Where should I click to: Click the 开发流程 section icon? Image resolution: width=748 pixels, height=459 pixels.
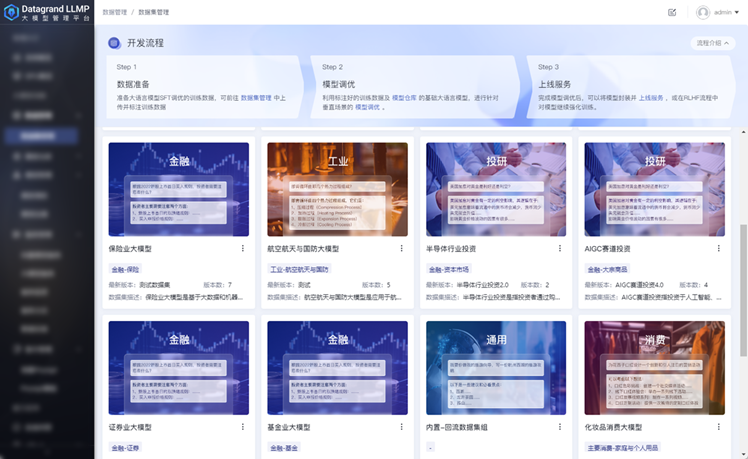(x=114, y=44)
